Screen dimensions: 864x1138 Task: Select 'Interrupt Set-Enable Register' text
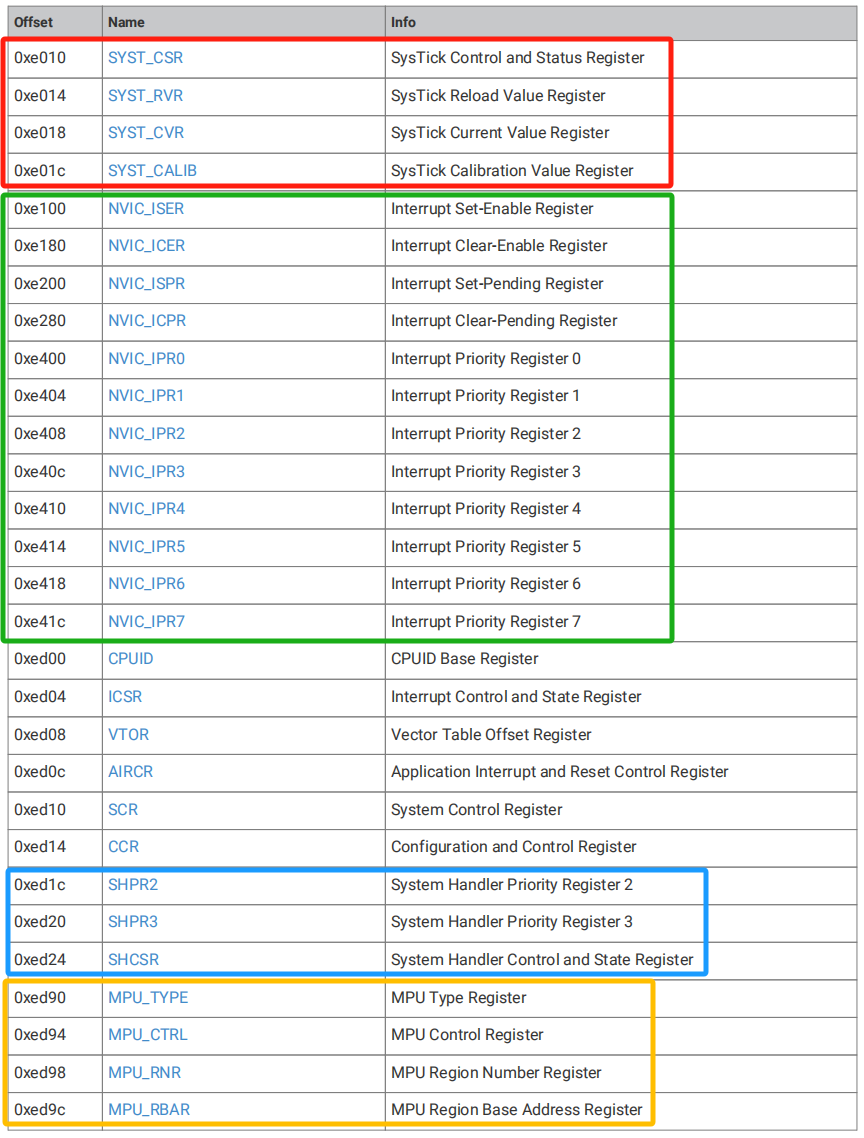(492, 209)
